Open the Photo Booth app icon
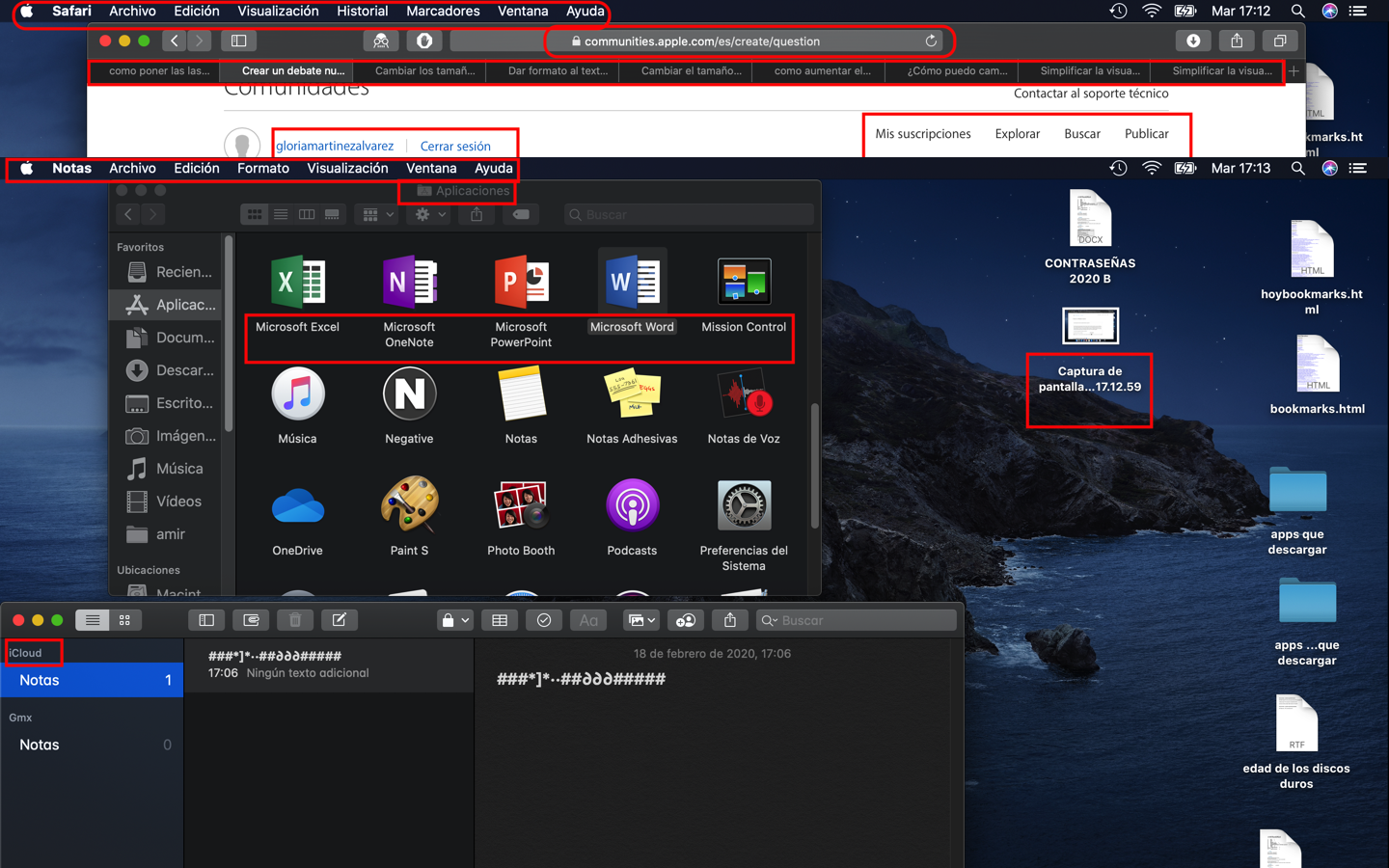 point(522,505)
